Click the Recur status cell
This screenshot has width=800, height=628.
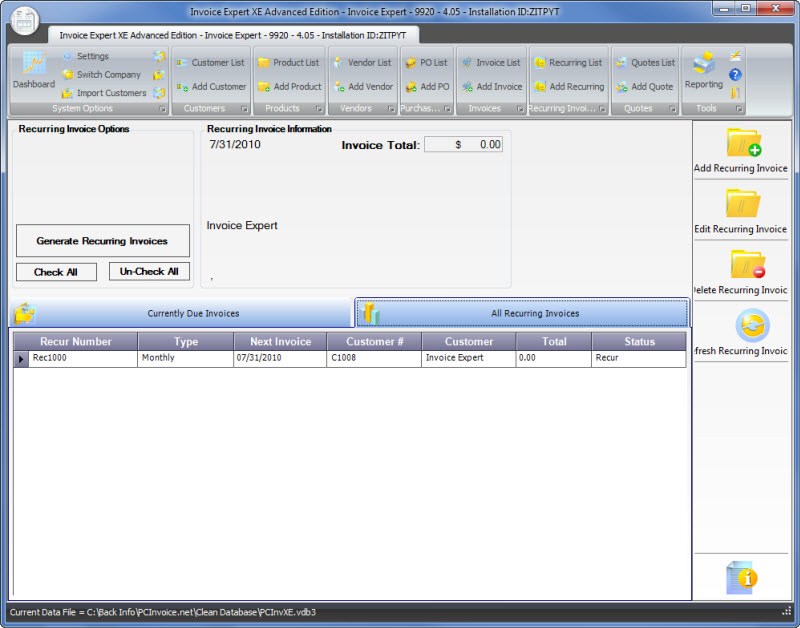[639, 359]
